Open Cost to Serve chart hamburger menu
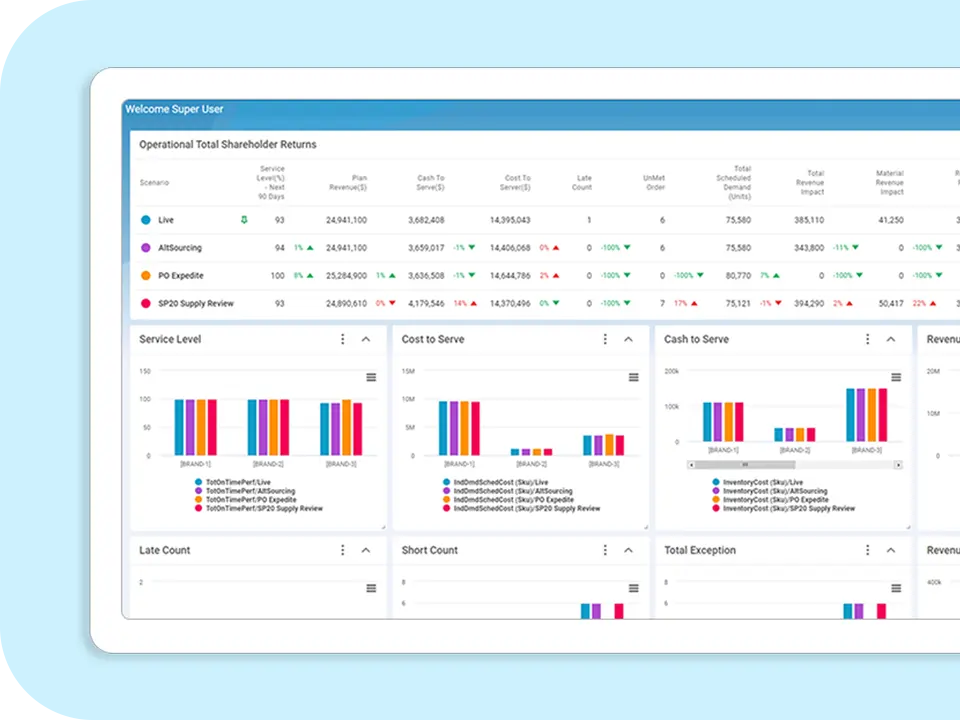 click(x=633, y=377)
